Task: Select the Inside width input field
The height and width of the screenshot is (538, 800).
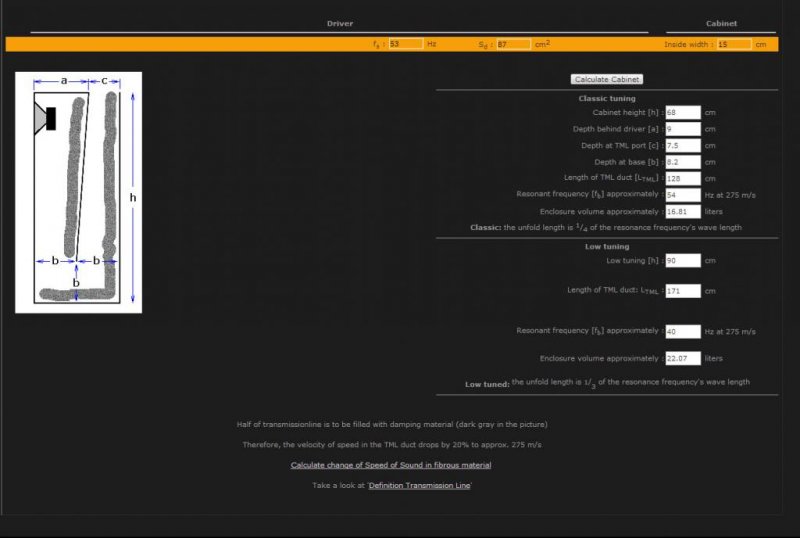Action: pos(734,44)
